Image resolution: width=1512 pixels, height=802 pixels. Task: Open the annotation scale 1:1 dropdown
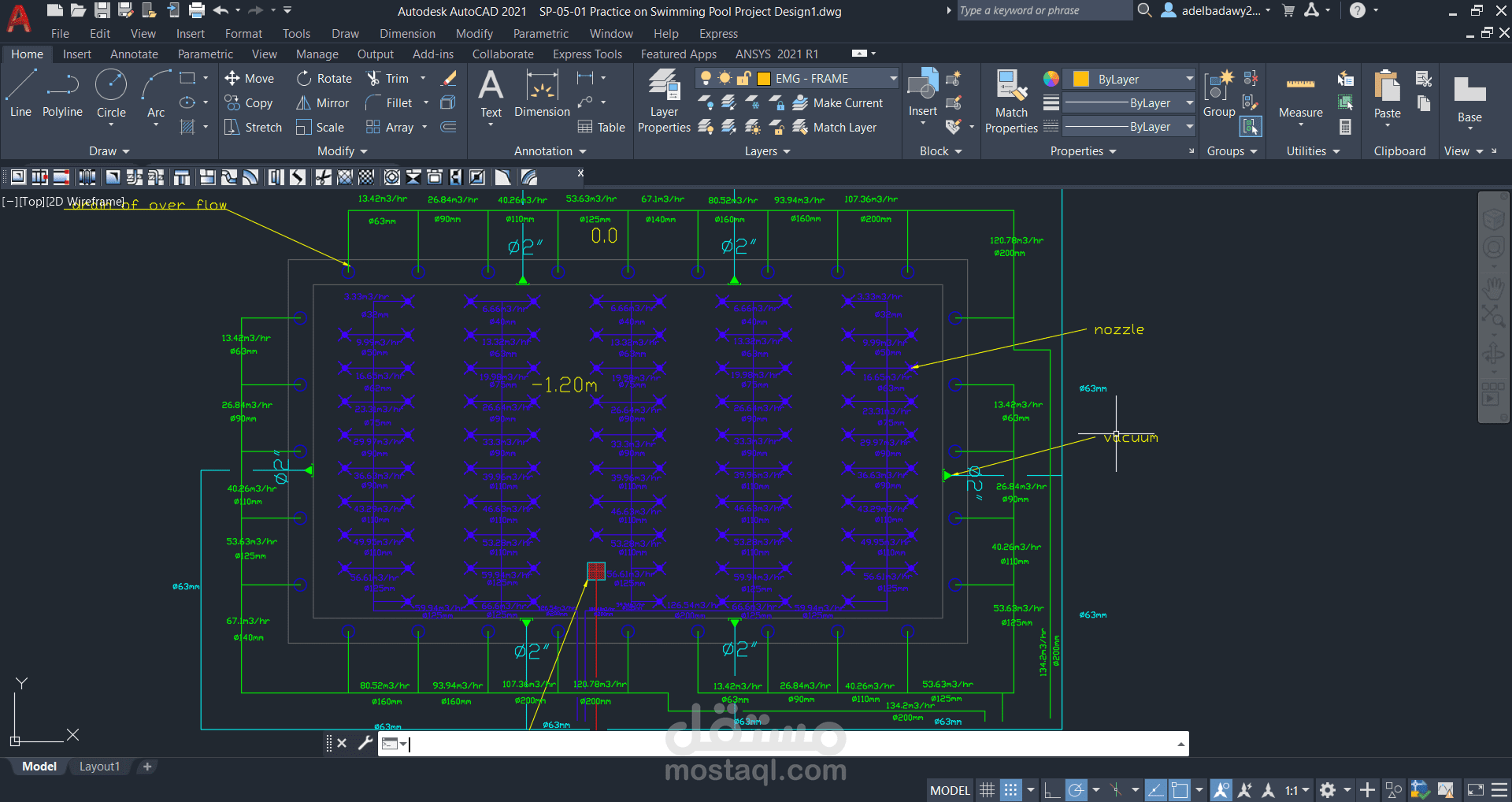click(x=1297, y=790)
